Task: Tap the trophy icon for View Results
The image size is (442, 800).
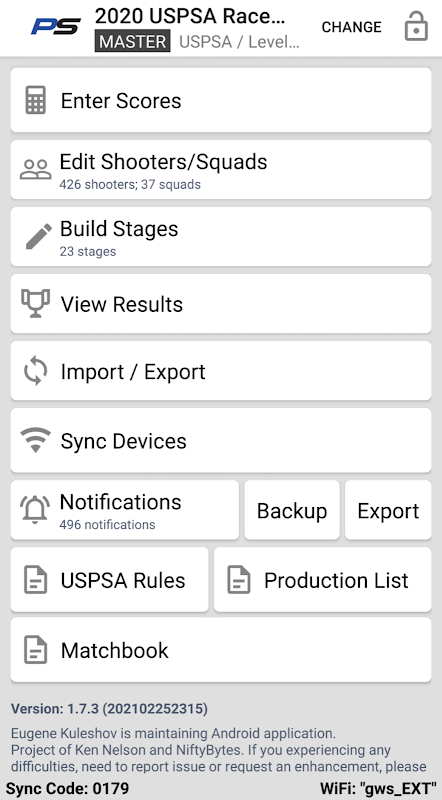Action: tap(36, 303)
